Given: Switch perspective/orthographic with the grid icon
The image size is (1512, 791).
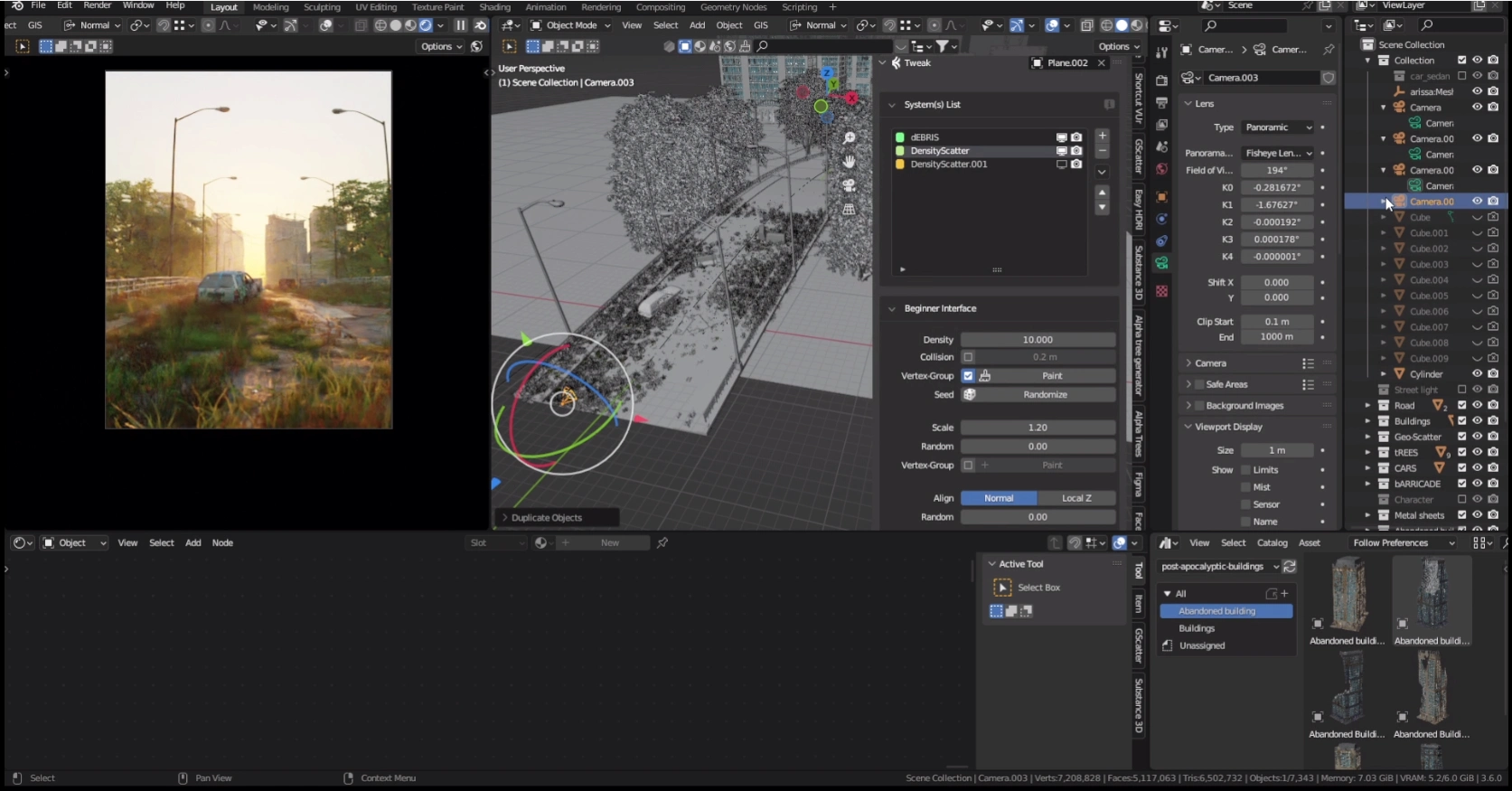Looking at the screenshot, I should coord(849,209).
